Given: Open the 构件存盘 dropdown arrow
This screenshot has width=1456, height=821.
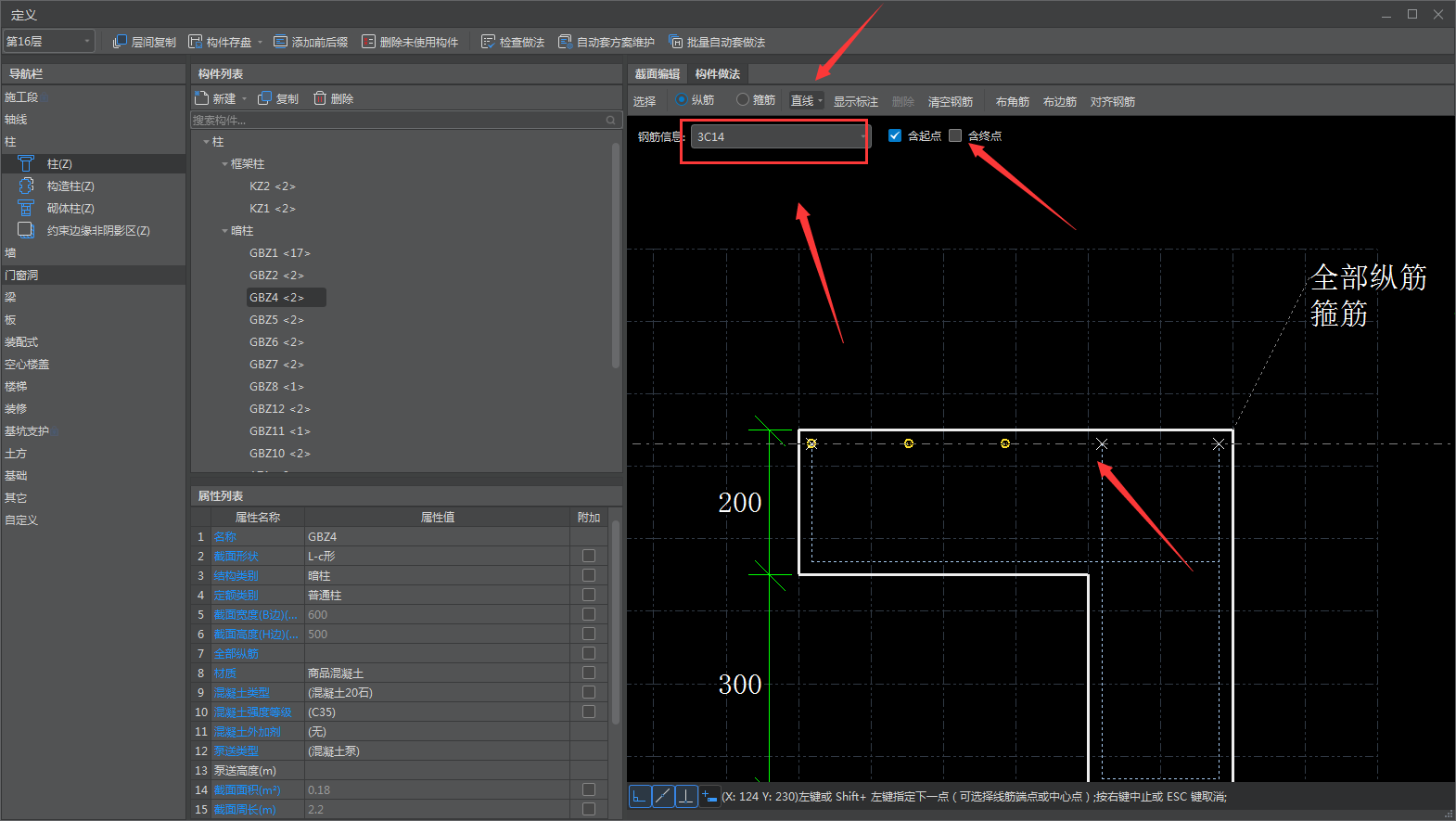Looking at the screenshot, I should (261, 42).
